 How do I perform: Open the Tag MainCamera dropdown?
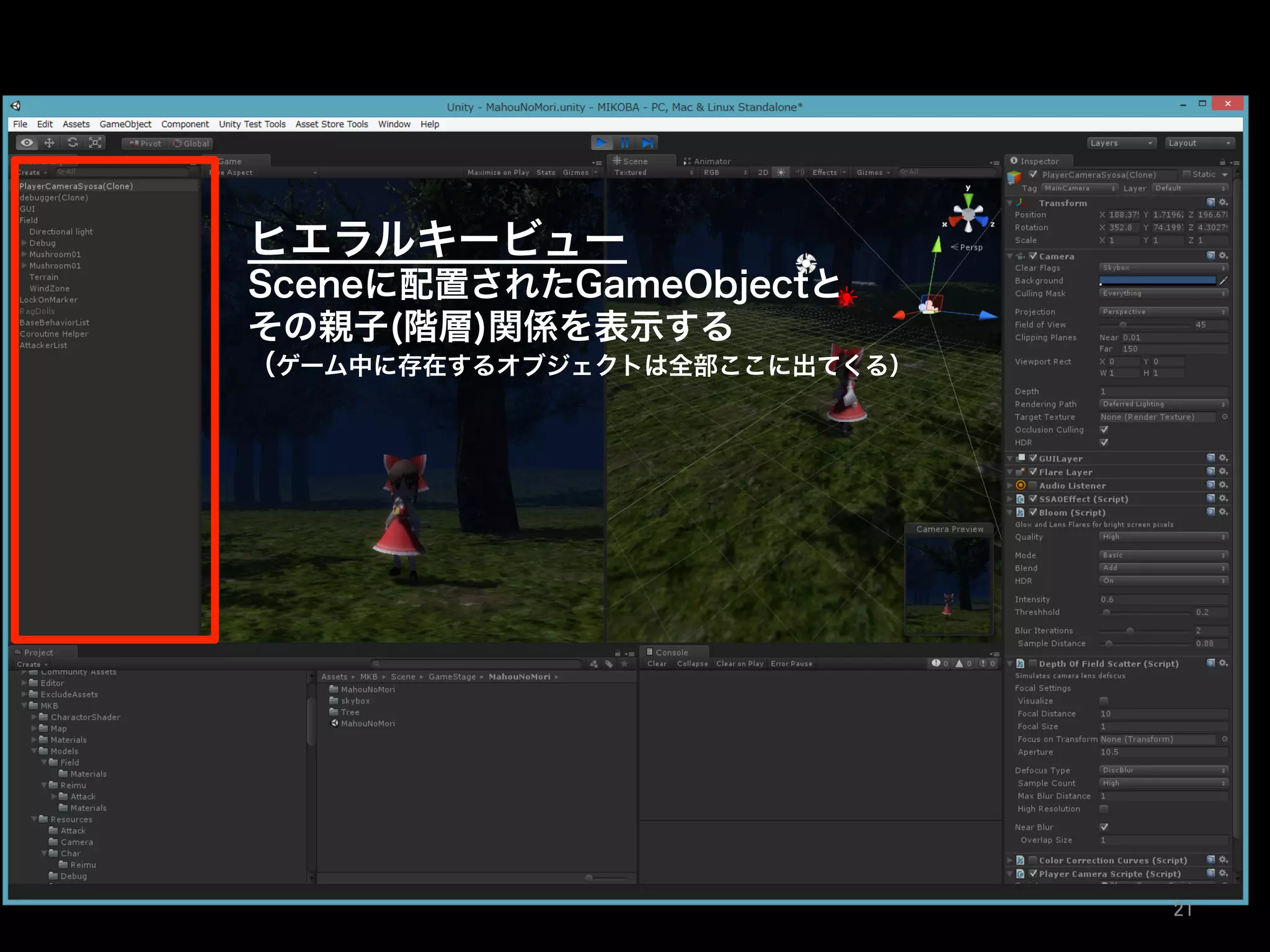pos(1079,188)
